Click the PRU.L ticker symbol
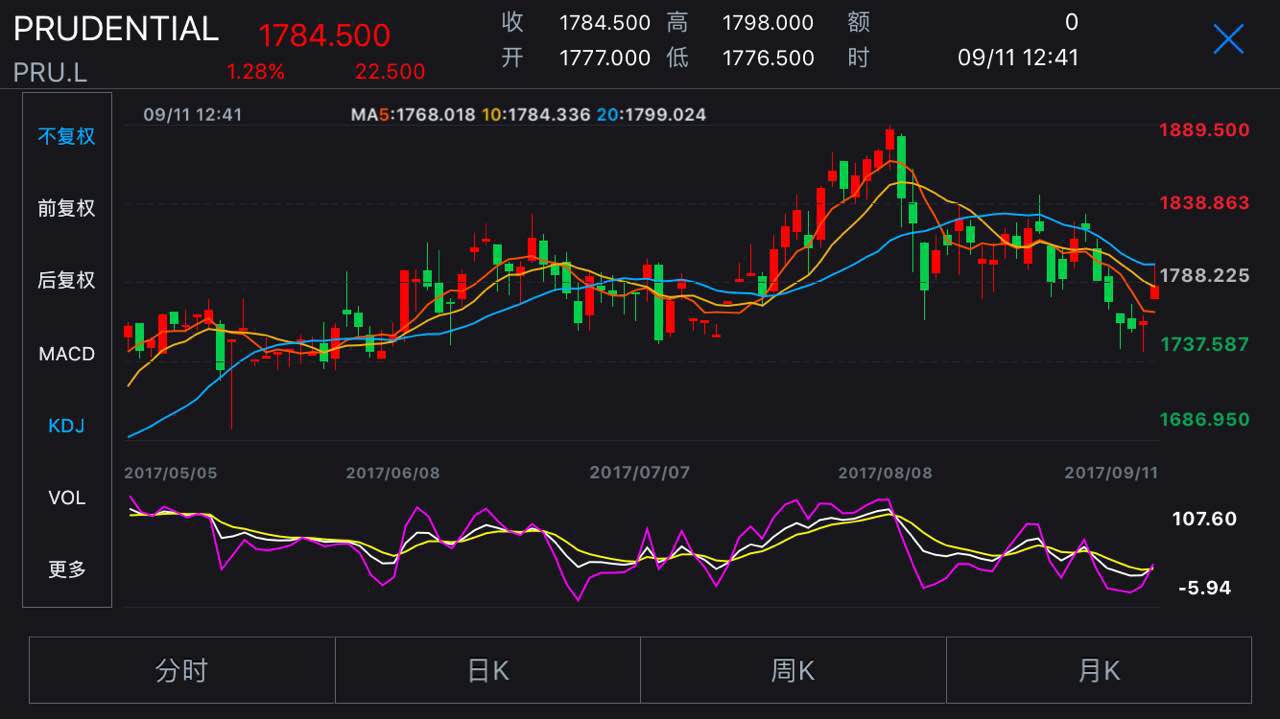Image resolution: width=1280 pixels, height=719 pixels. point(52,72)
